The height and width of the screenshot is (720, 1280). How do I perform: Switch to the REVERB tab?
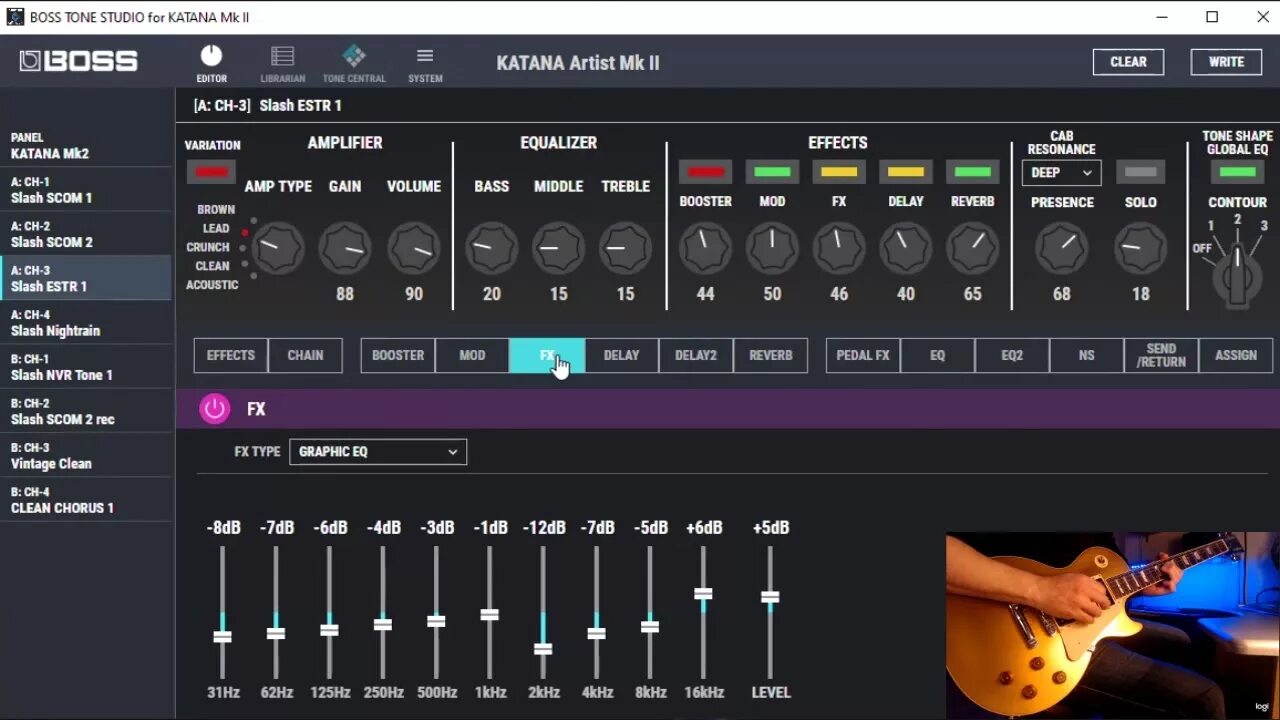770,355
